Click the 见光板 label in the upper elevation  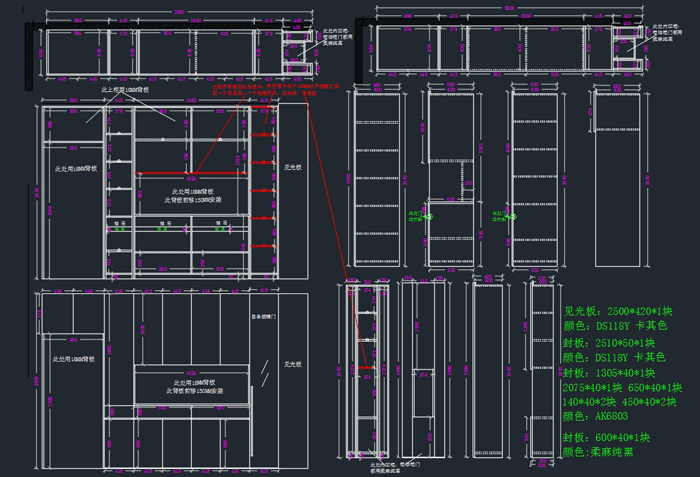click(292, 168)
